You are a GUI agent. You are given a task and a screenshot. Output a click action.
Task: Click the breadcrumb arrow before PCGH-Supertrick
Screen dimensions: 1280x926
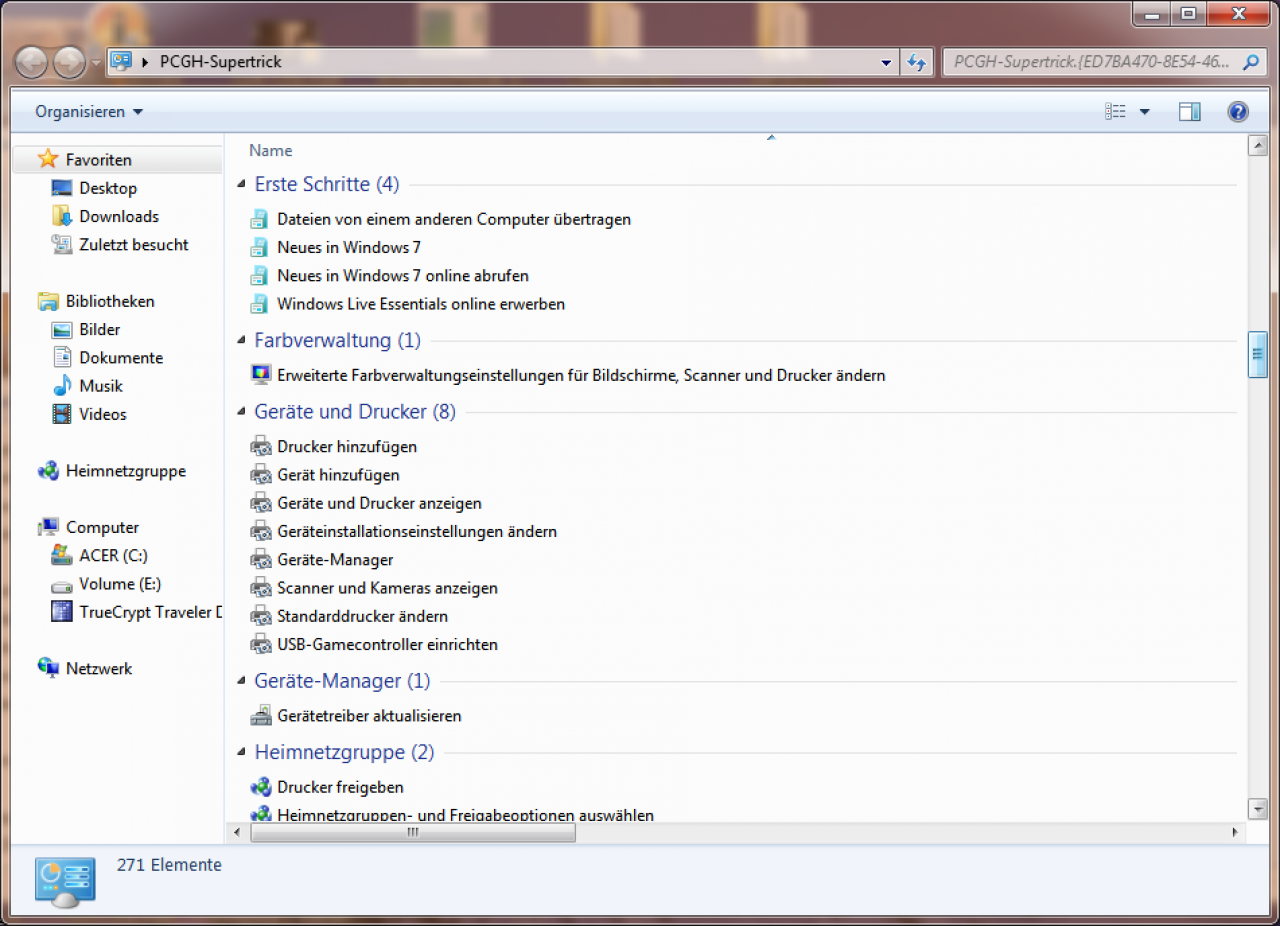click(146, 62)
